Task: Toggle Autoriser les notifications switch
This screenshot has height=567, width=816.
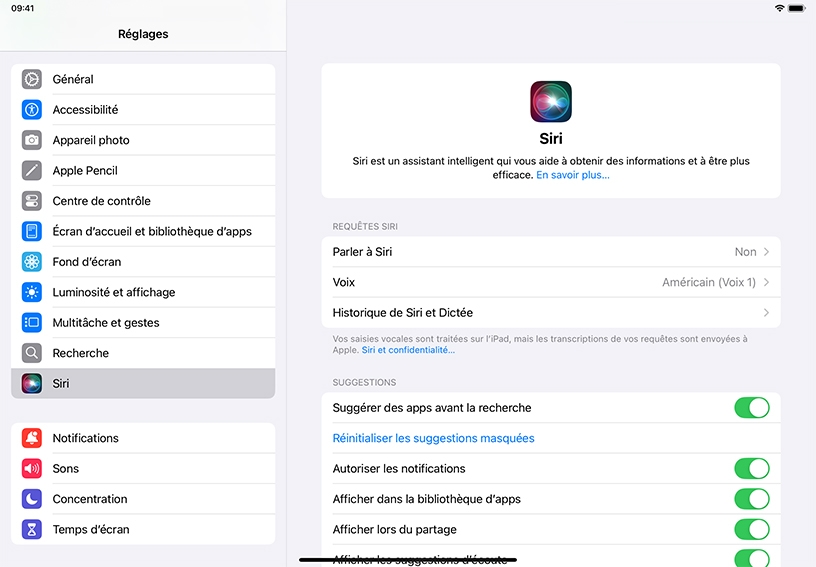Action: click(752, 469)
